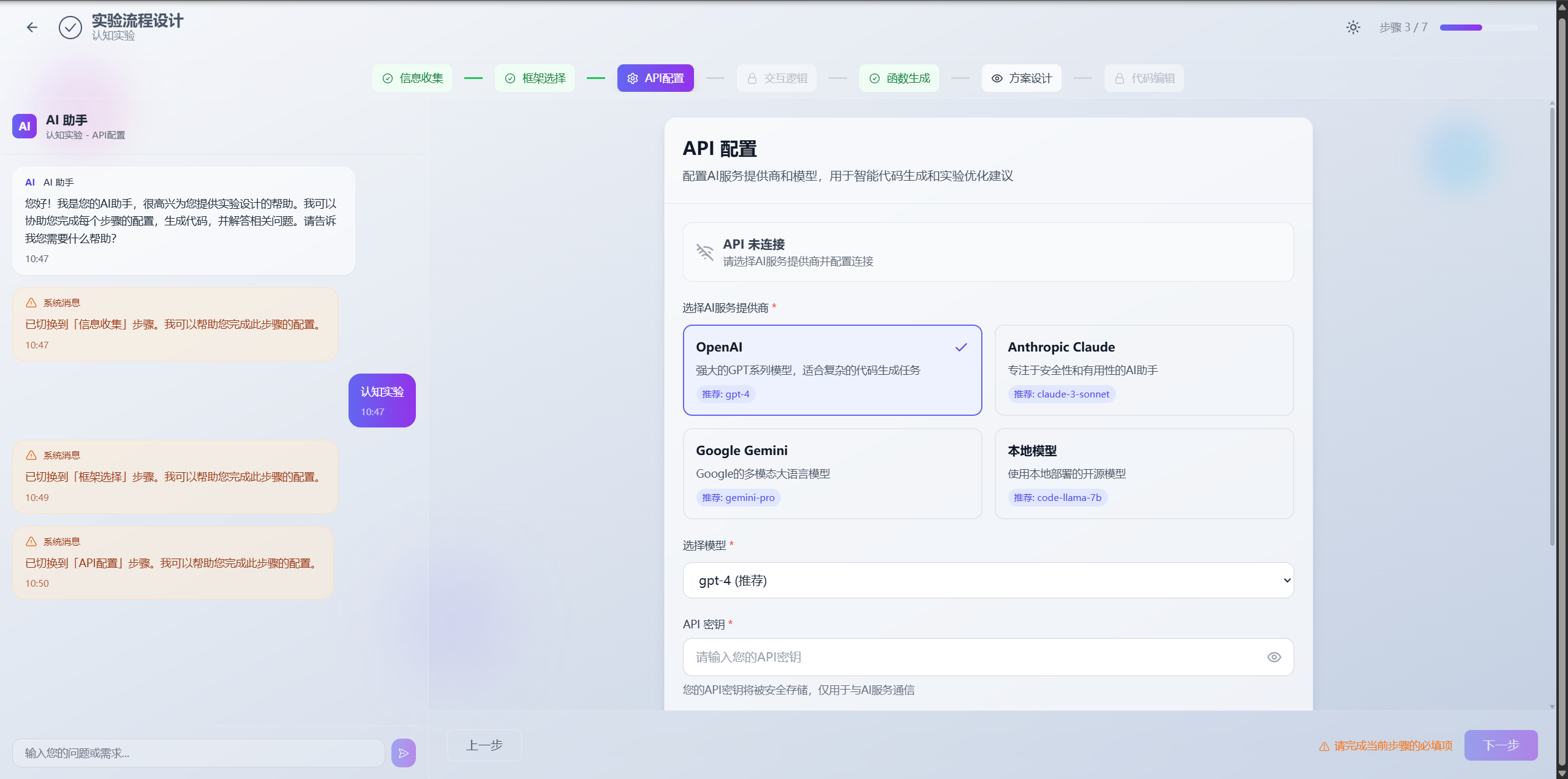
Task: Click the lock icon in the 代码编辑 step
Action: (x=1120, y=78)
